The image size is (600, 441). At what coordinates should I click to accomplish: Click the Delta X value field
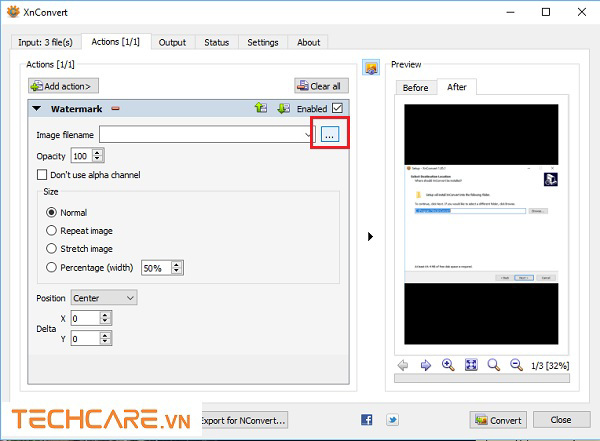(85, 318)
